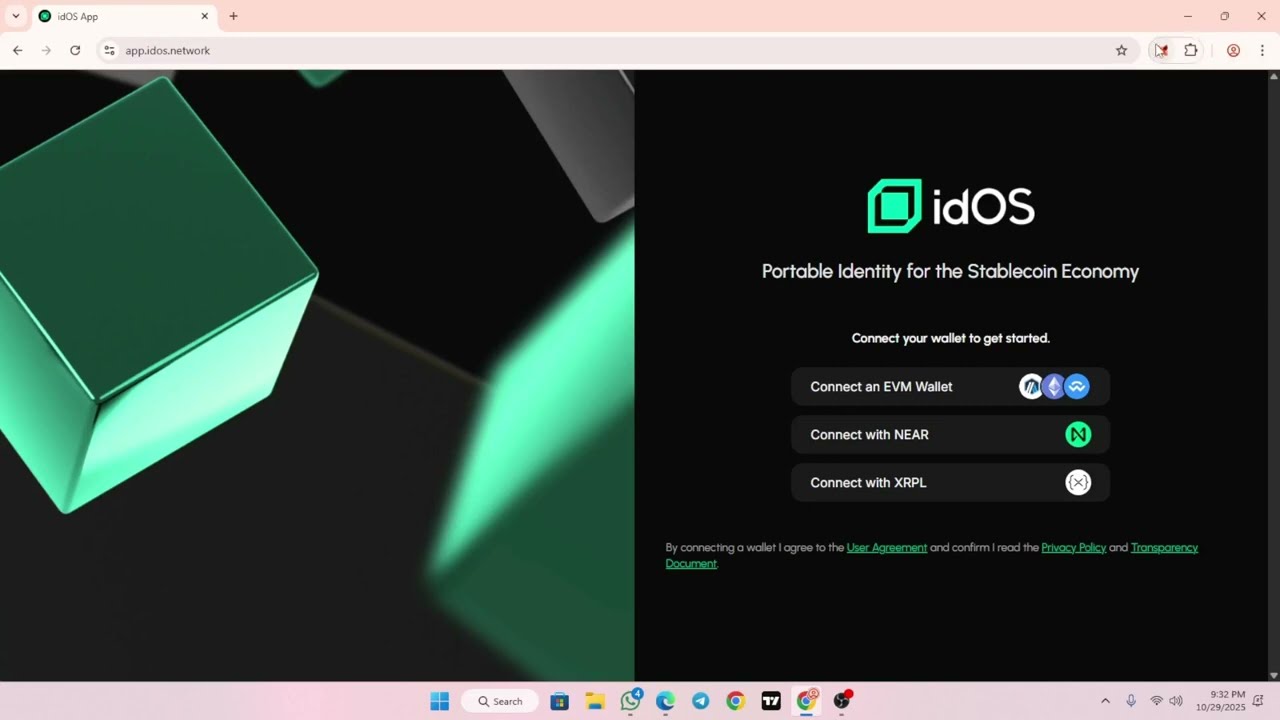Open Microsoft Edge from taskbar
The image size is (1280, 720).
(666, 701)
